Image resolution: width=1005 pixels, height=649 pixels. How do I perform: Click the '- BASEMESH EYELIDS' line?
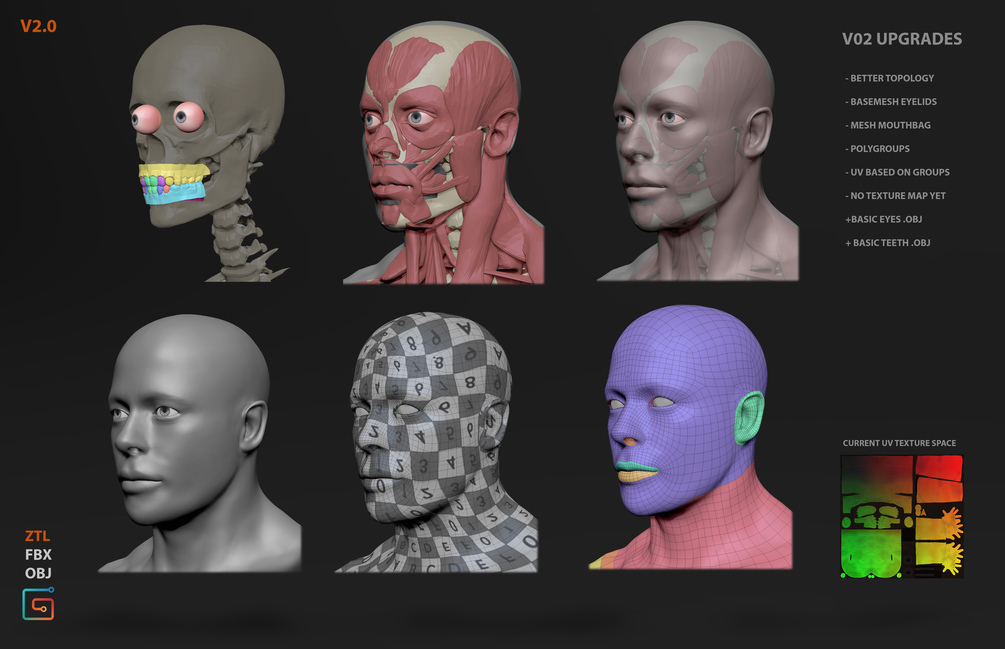click(x=891, y=102)
